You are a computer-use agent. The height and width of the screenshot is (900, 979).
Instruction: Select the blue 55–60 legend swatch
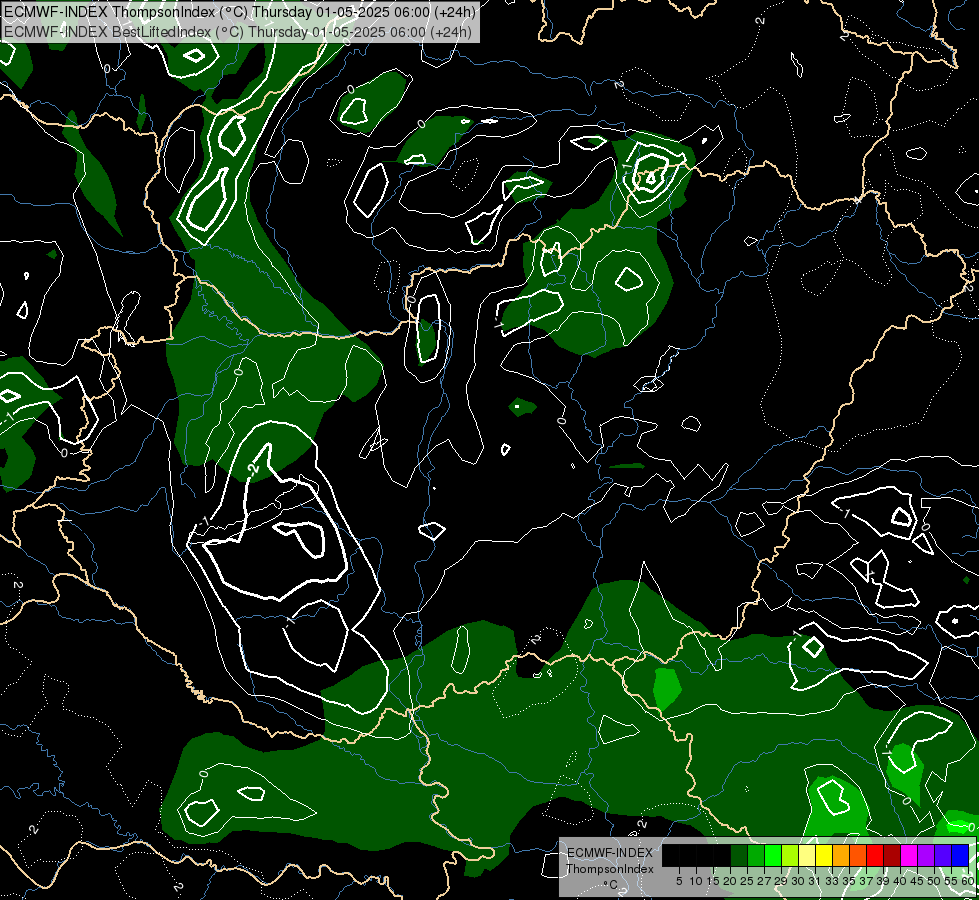[960, 855]
